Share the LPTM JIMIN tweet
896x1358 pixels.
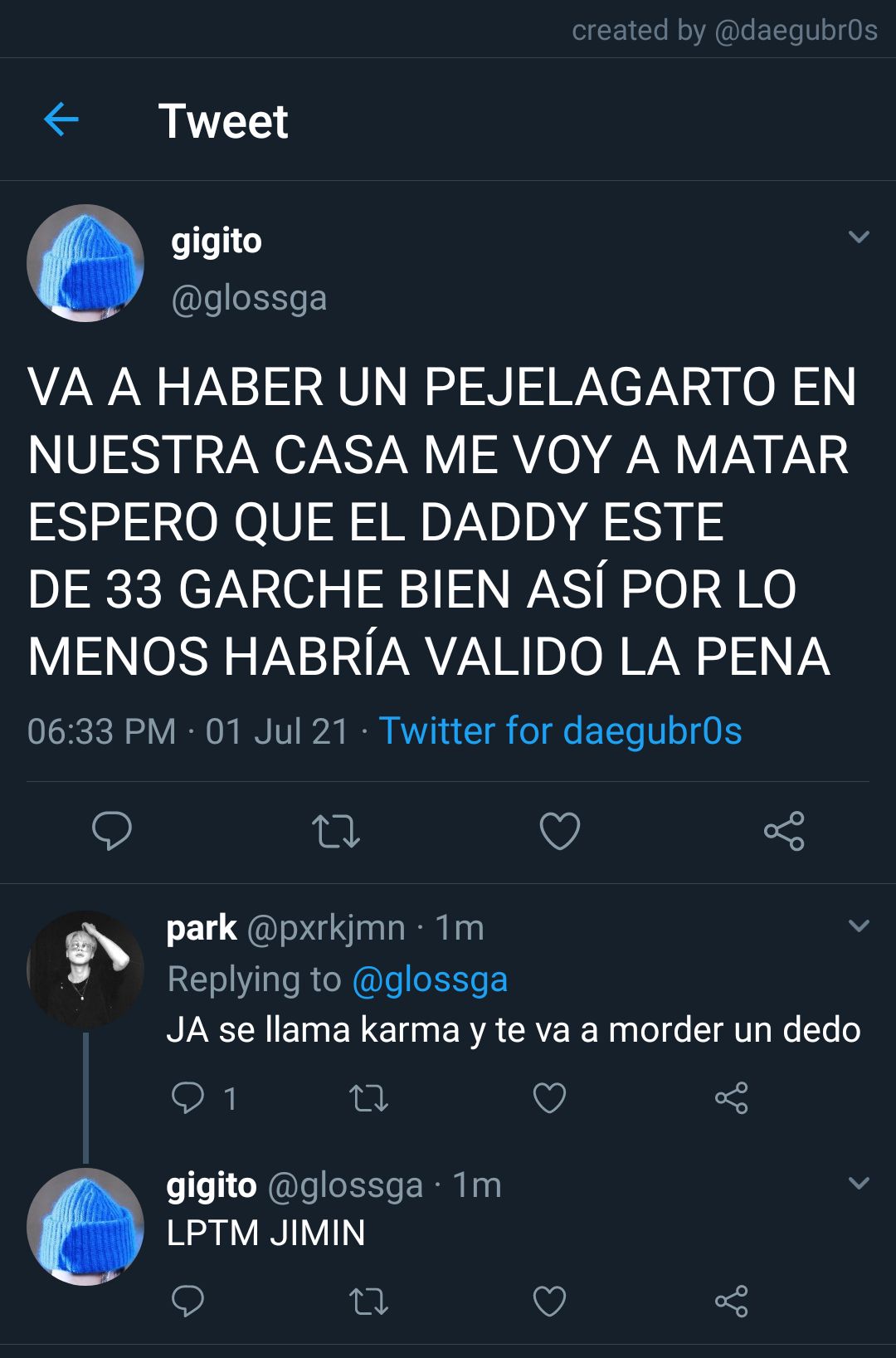(x=731, y=1301)
